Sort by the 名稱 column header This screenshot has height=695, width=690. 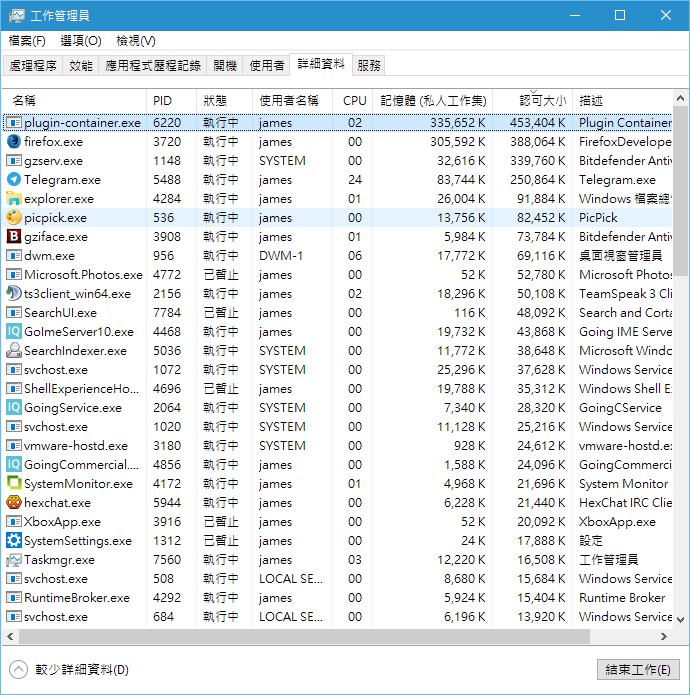click(74, 101)
